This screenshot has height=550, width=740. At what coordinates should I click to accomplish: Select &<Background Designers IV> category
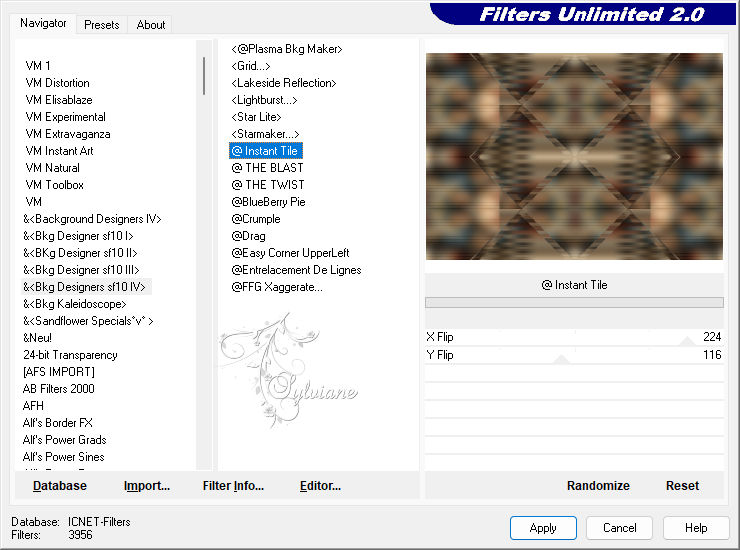coord(92,219)
